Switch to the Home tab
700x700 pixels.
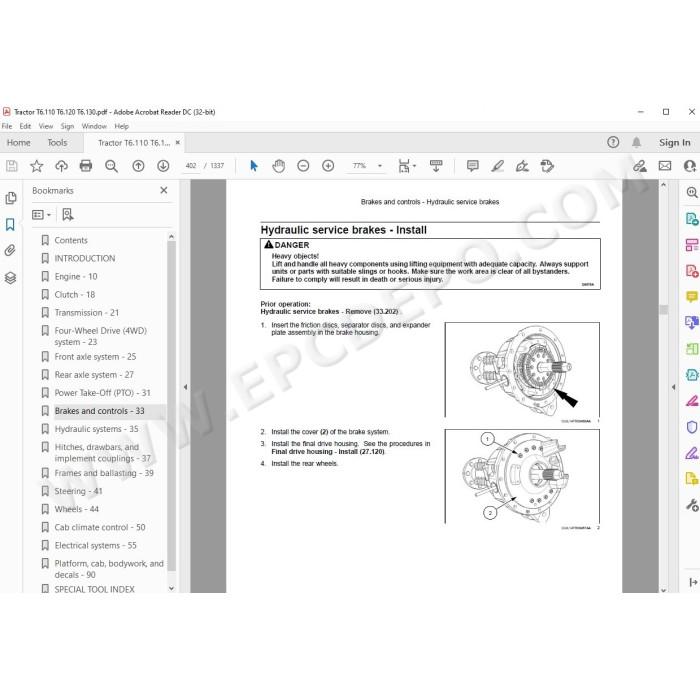click(19, 142)
